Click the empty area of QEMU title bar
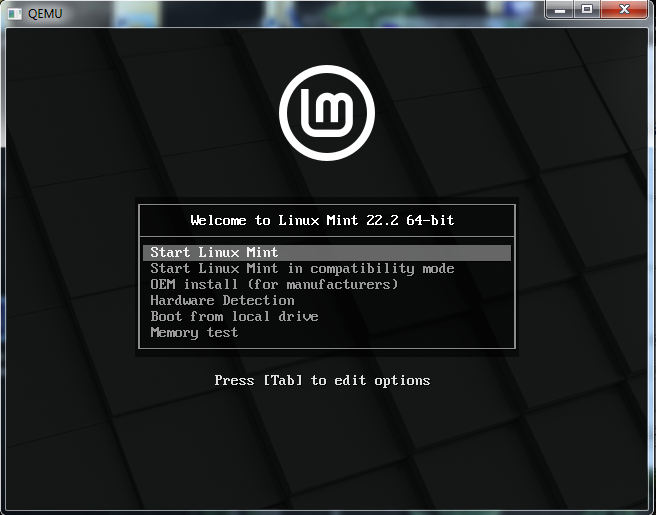656x515 pixels. click(x=300, y=12)
